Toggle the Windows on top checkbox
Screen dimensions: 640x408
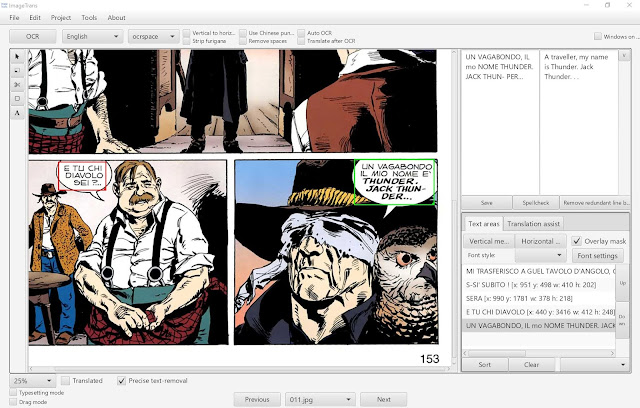pos(598,36)
